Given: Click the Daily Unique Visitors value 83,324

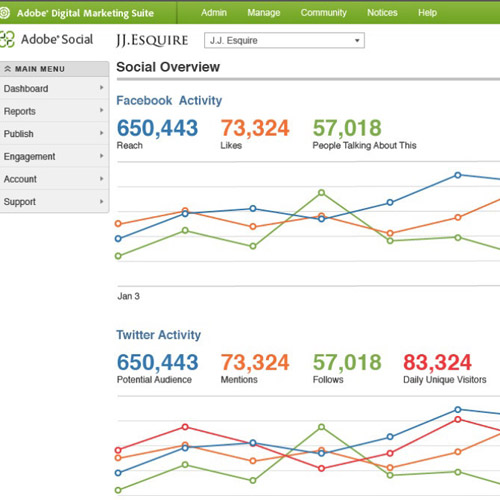Looking at the screenshot, I should [x=437, y=362].
